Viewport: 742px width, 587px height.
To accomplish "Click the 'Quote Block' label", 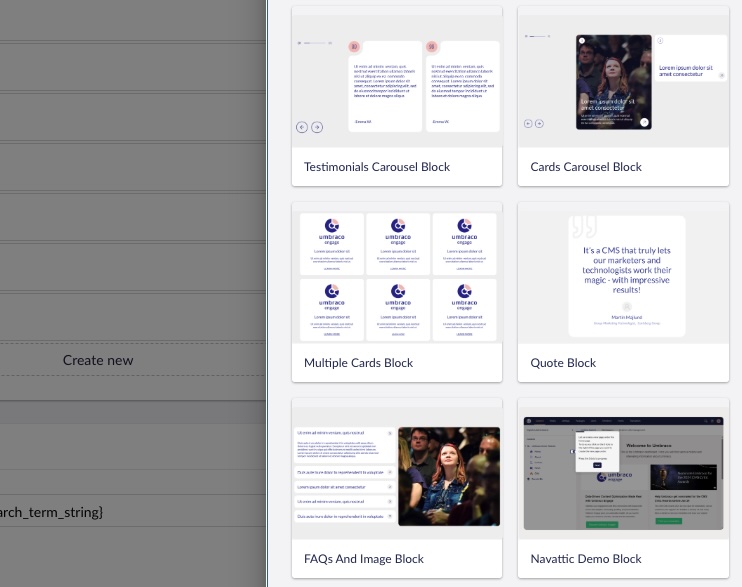I will [x=563, y=363].
